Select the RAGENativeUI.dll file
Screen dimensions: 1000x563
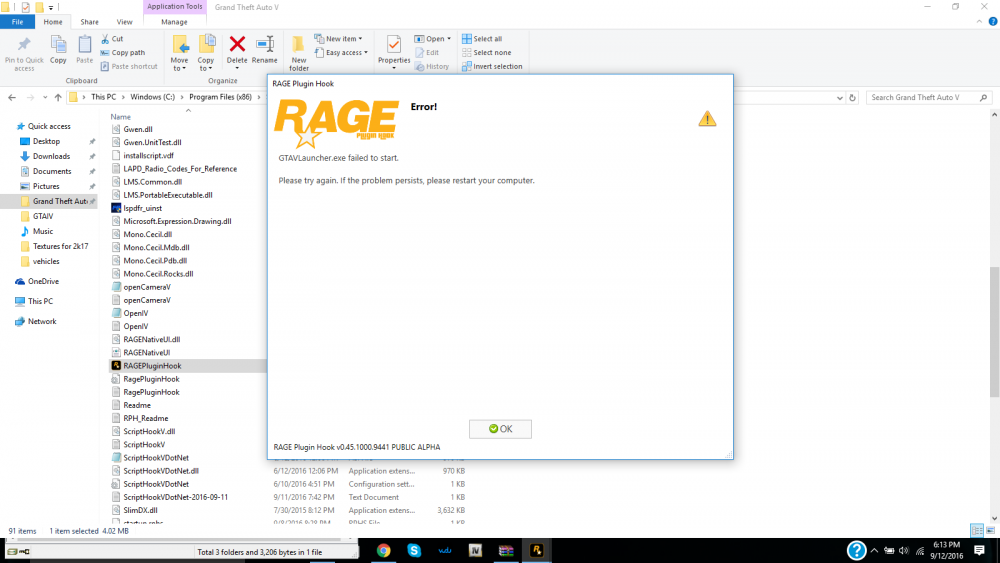(x=152, y=340)
